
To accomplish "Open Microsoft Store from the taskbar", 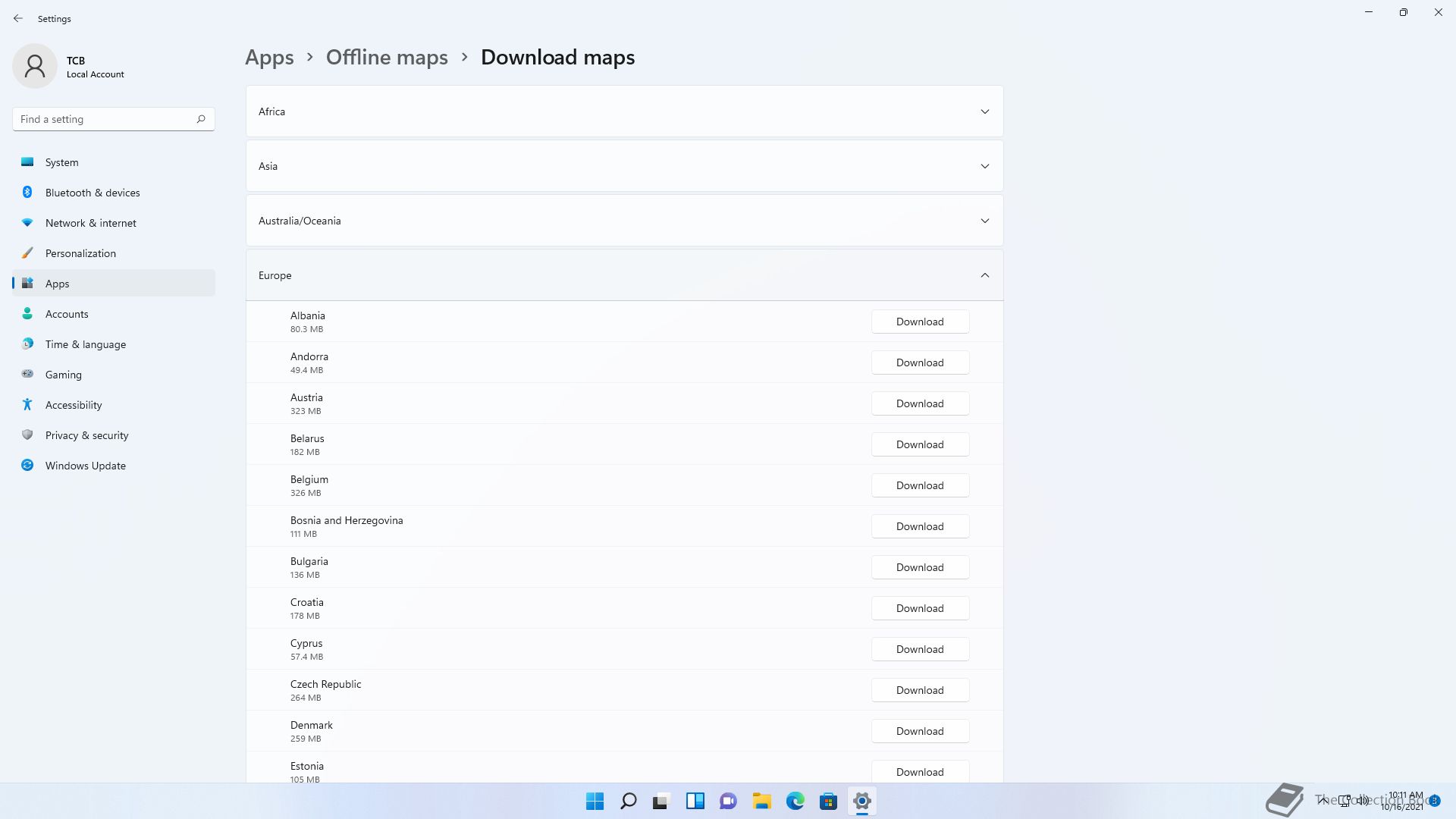I will pyautogui.click(x=828, y=801).
